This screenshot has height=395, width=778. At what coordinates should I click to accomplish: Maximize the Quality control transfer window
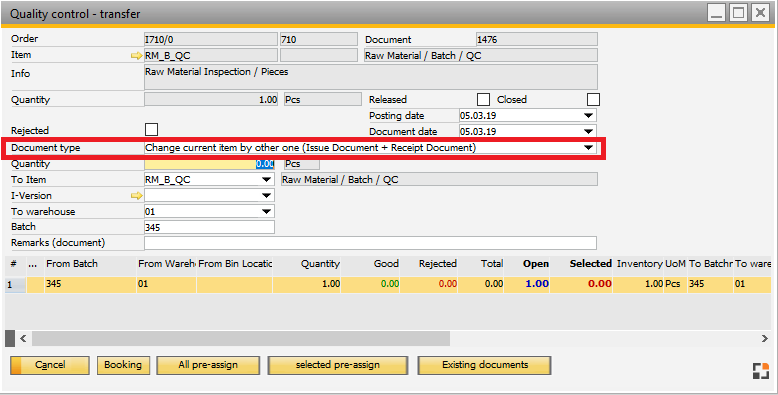tap(738, 12)
